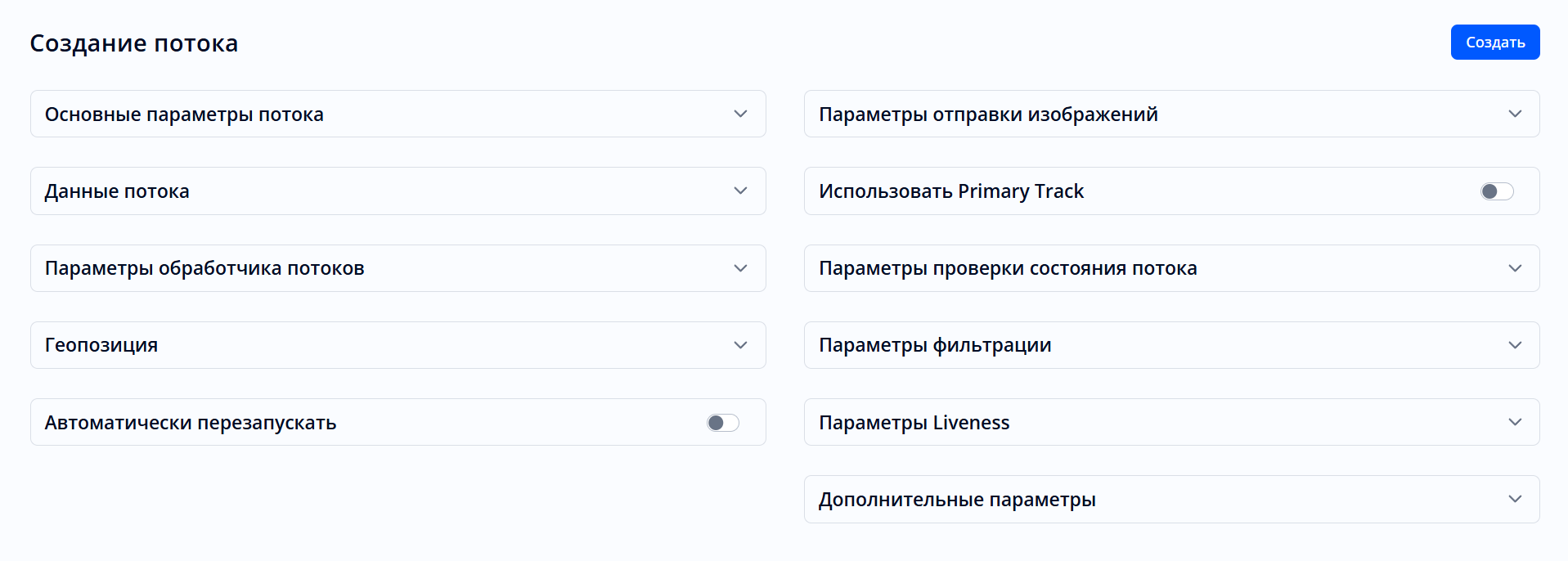
Task: Click the chevron in Параметры Liveness row
Action: click(x=1515, y=422)
